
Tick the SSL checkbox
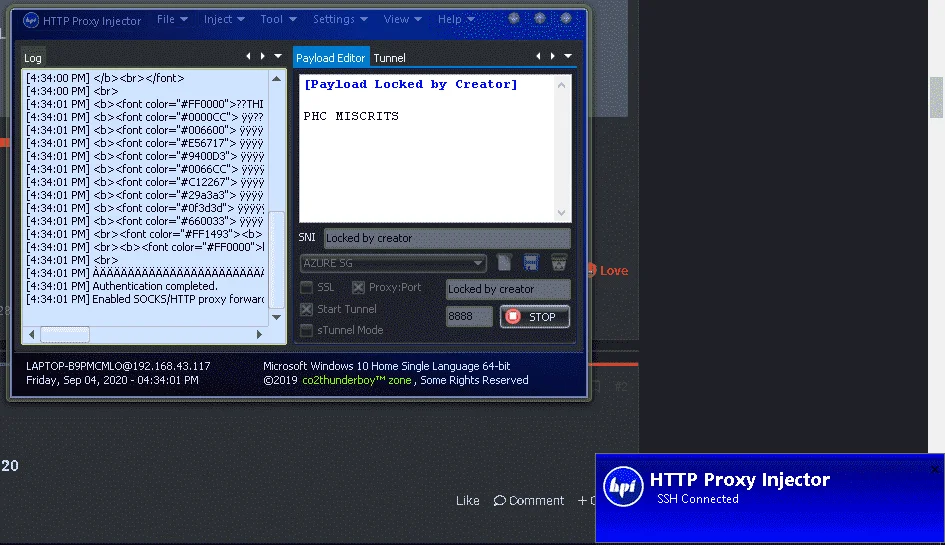(x=307, y=288)
